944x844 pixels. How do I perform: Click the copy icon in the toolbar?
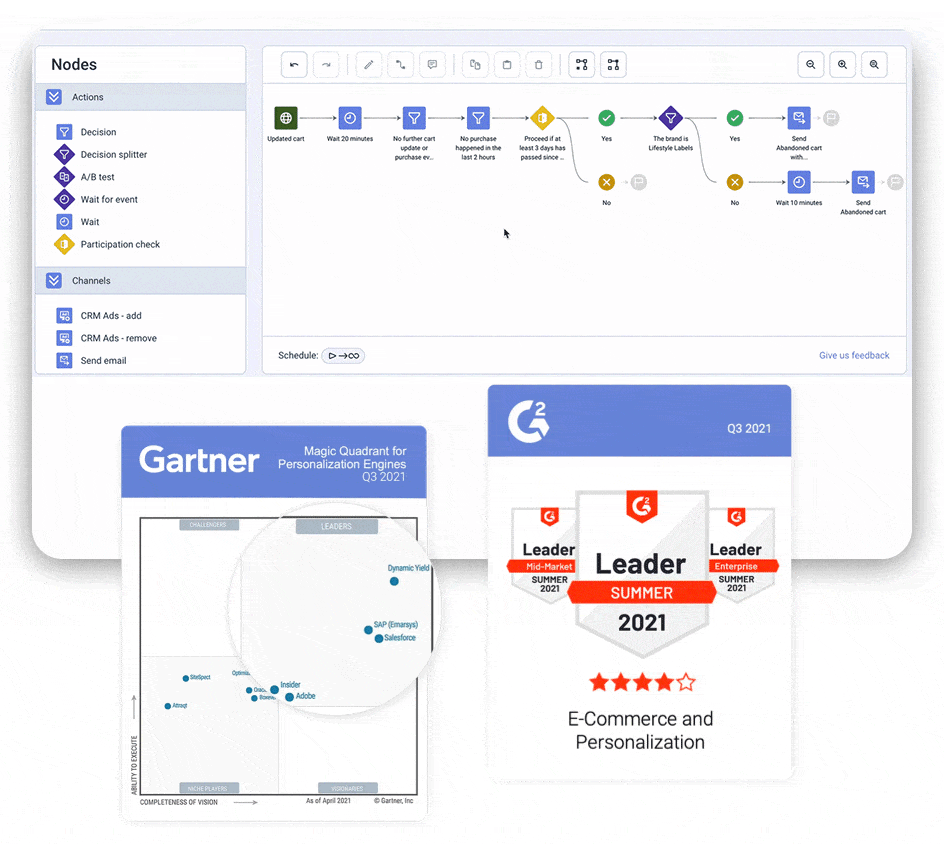click(475, 64)
